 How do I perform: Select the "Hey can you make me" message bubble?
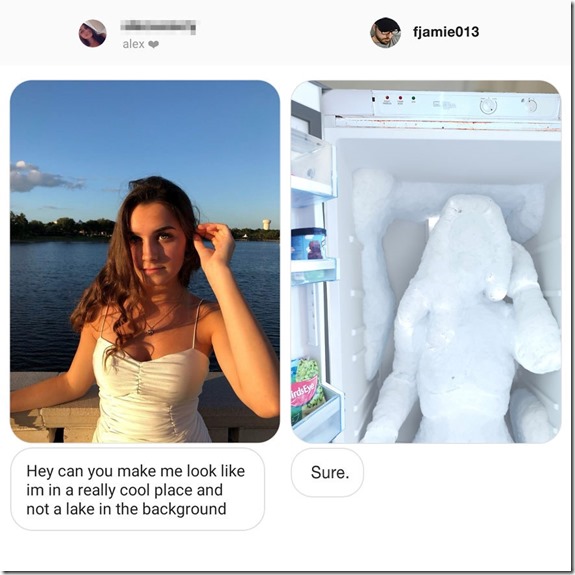[138, 489]
